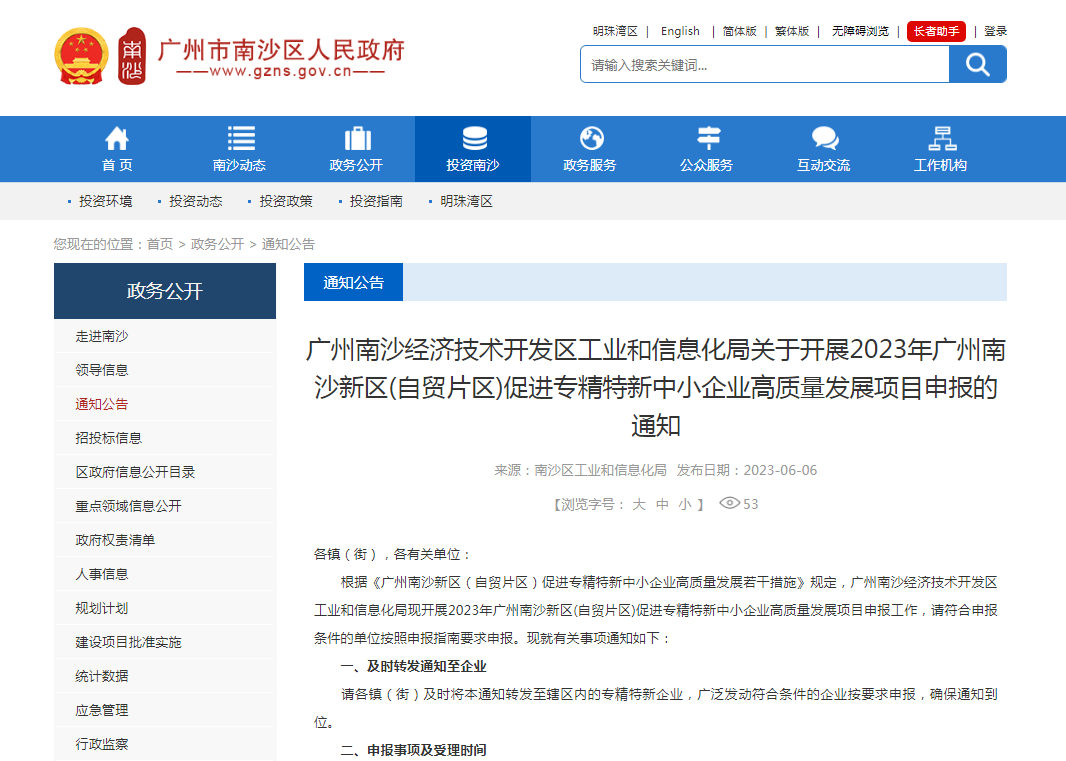Click heading 二、申报事项及受理时间
Viewport: 1066px width, 761px height.
[413, 750]
